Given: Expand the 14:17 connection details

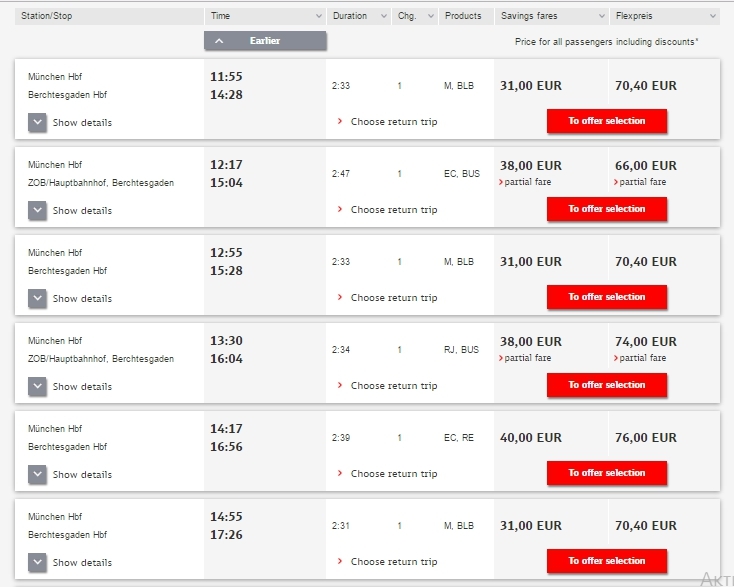Looking at the screenshot, I should (x=37, y=474).
